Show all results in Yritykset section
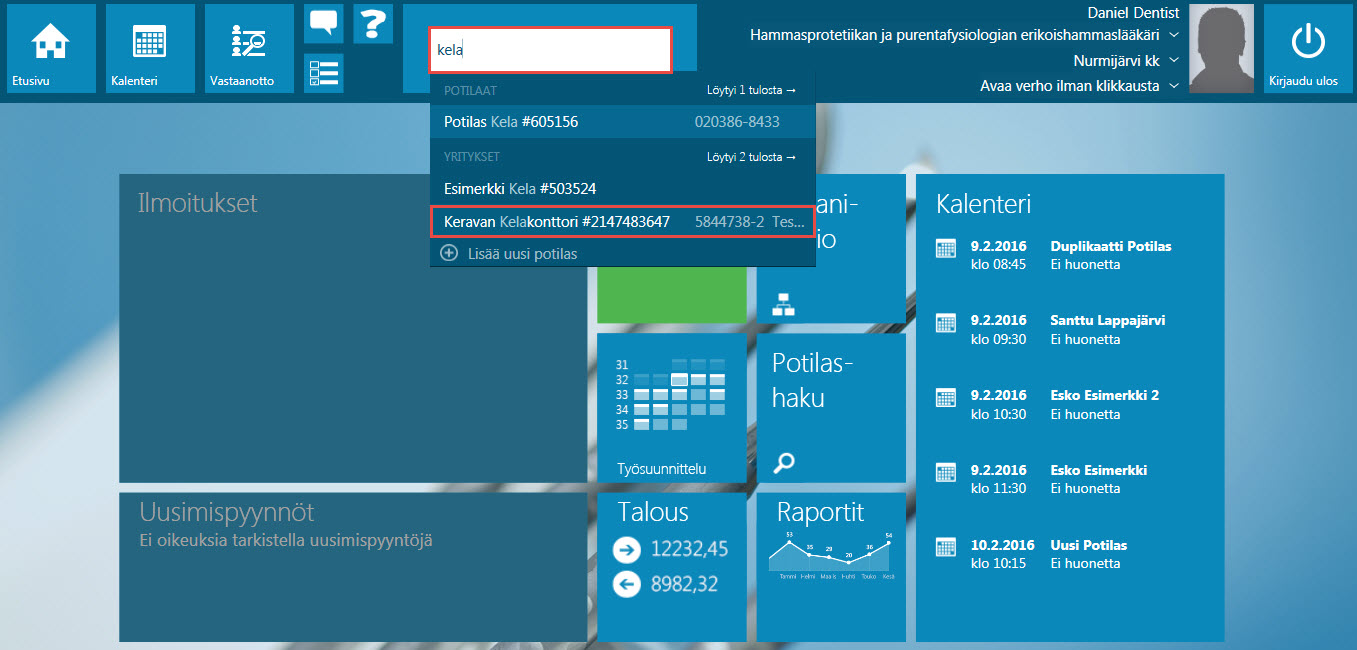 tap(751, 157)
